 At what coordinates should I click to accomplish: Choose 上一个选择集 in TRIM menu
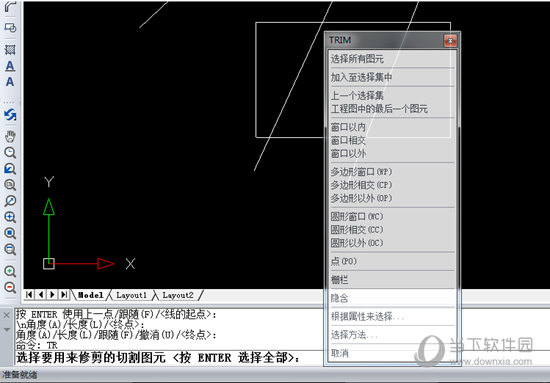(x=392, y=95)
